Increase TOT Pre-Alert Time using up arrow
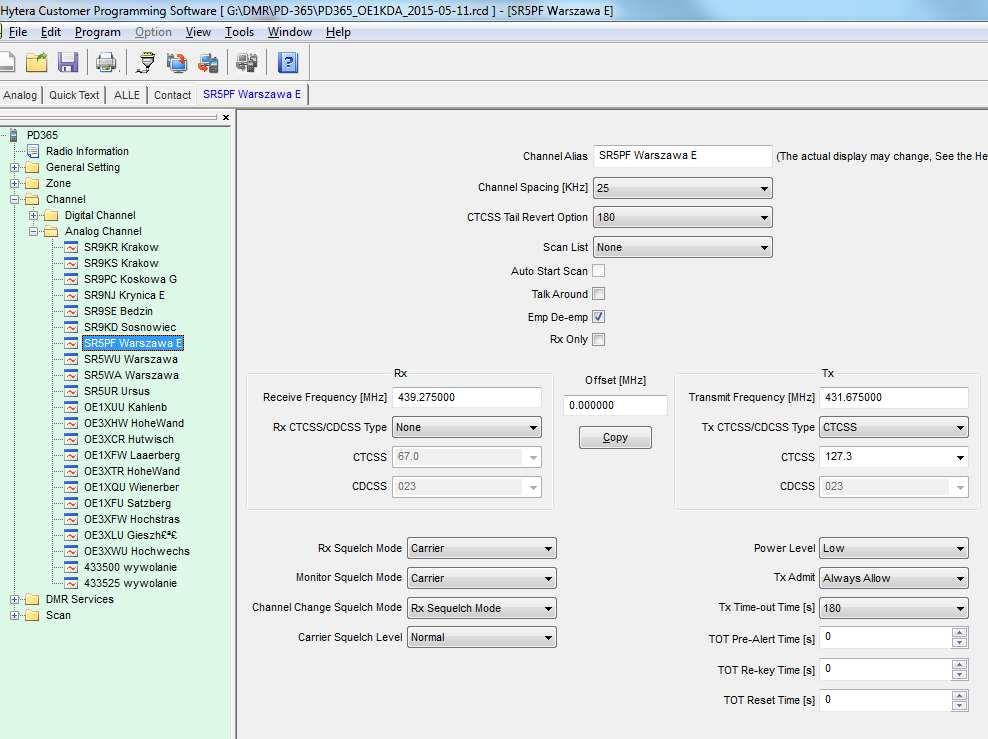The image size is (988, 739). tap(960, 633)
